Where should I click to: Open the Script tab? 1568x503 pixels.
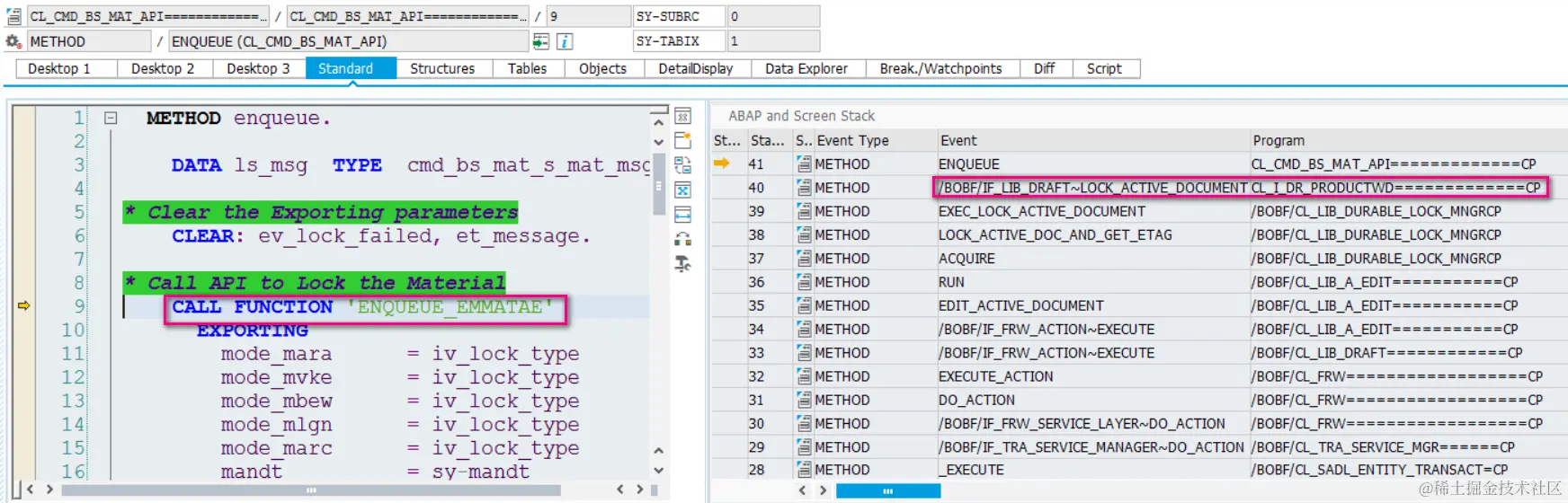(x=1104, y=68)
